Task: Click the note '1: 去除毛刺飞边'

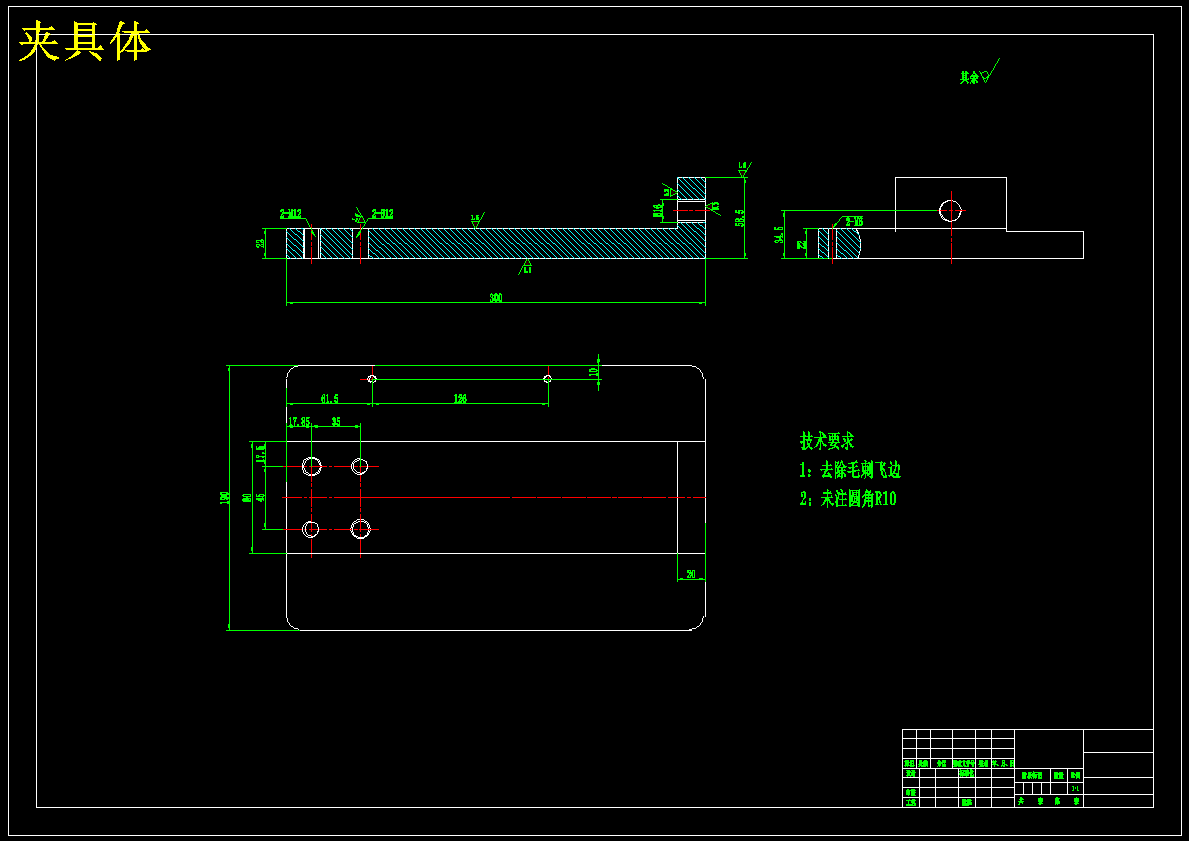Action: 850,470
